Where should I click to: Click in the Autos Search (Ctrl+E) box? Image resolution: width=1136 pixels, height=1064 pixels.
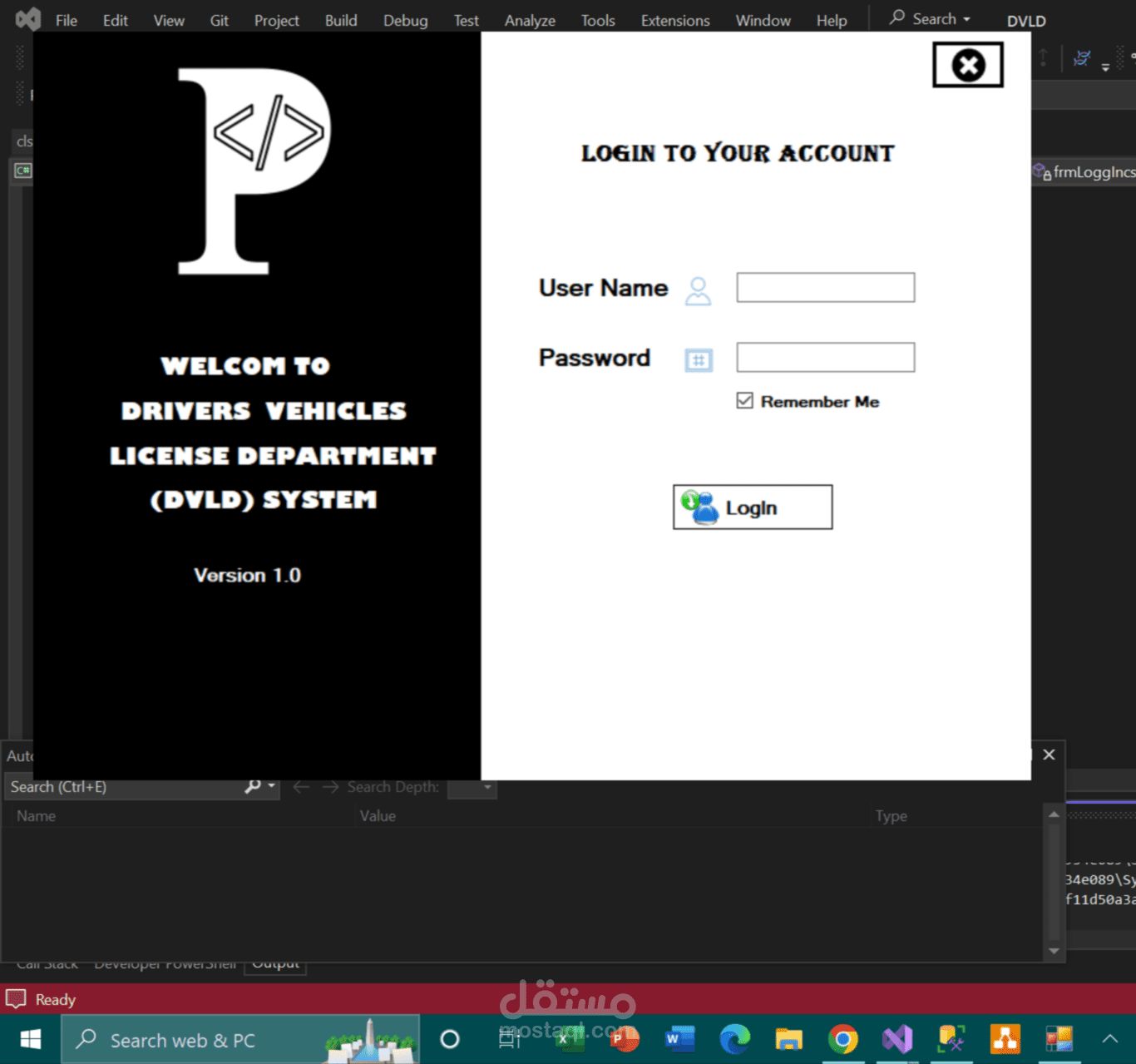[125, 787]
